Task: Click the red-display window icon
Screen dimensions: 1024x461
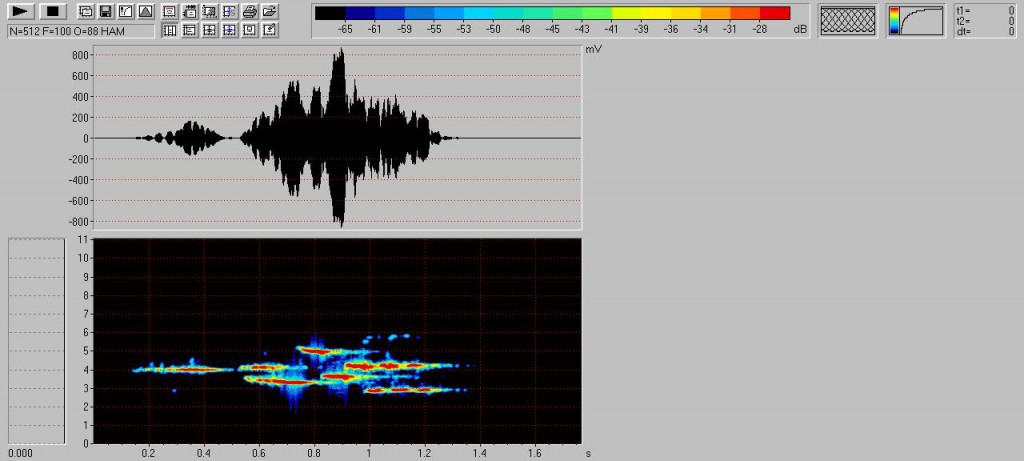Action: coord(169,12)
